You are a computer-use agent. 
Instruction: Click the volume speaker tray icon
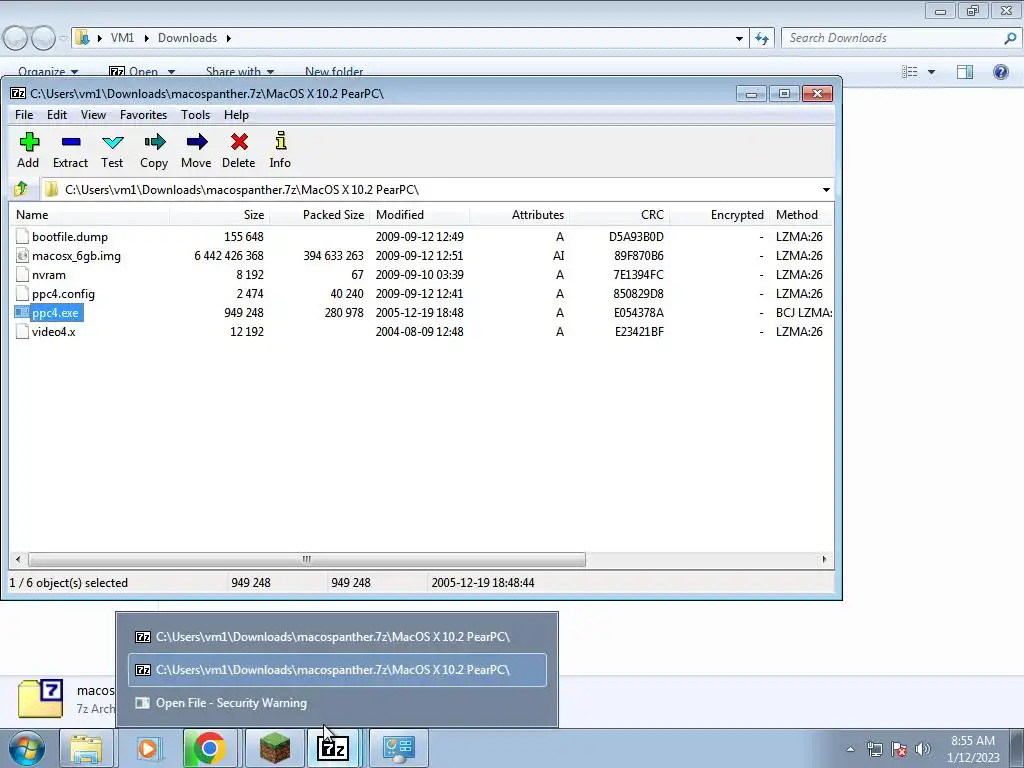(x=923, y=748)
